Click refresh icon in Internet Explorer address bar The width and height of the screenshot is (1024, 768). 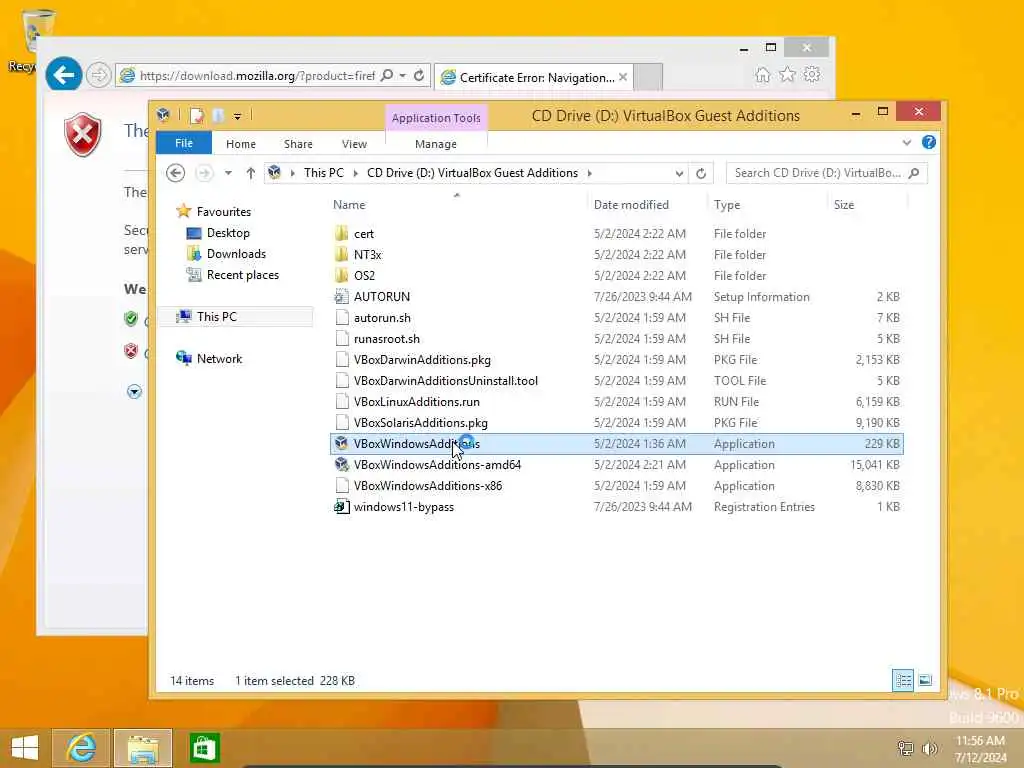pyautogui.click(x=419, y=76)
